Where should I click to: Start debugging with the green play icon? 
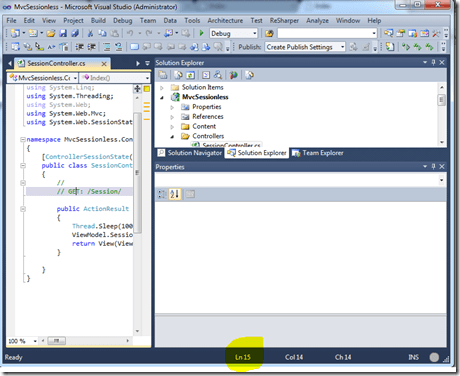coord(201,33)
